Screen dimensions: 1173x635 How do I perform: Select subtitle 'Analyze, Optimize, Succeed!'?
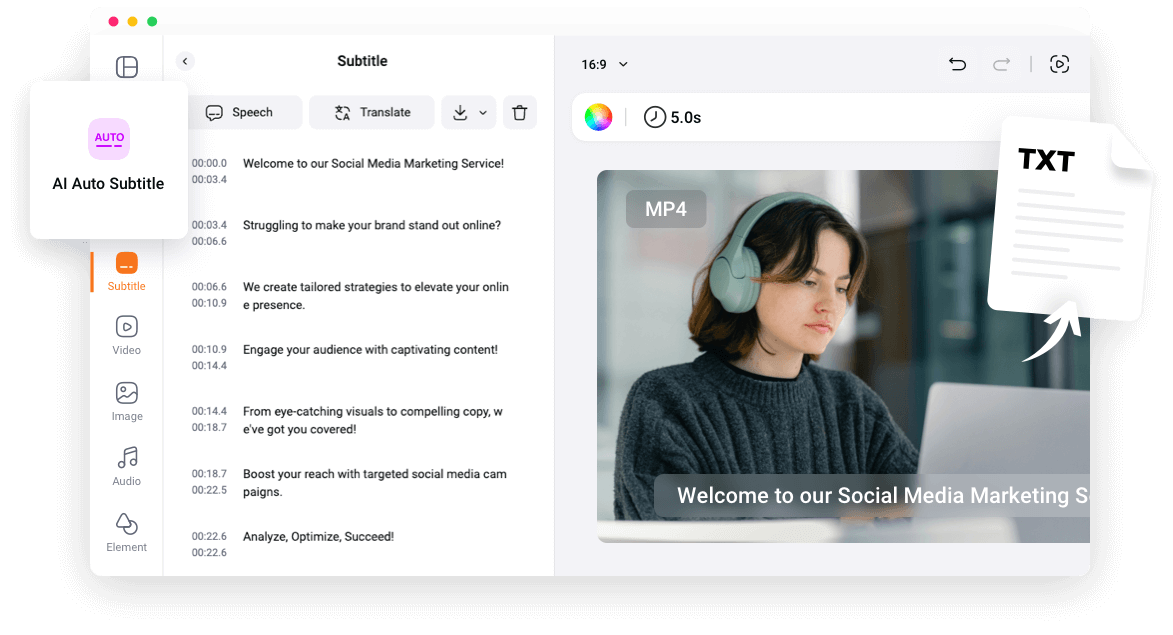(x=318, y=536)
